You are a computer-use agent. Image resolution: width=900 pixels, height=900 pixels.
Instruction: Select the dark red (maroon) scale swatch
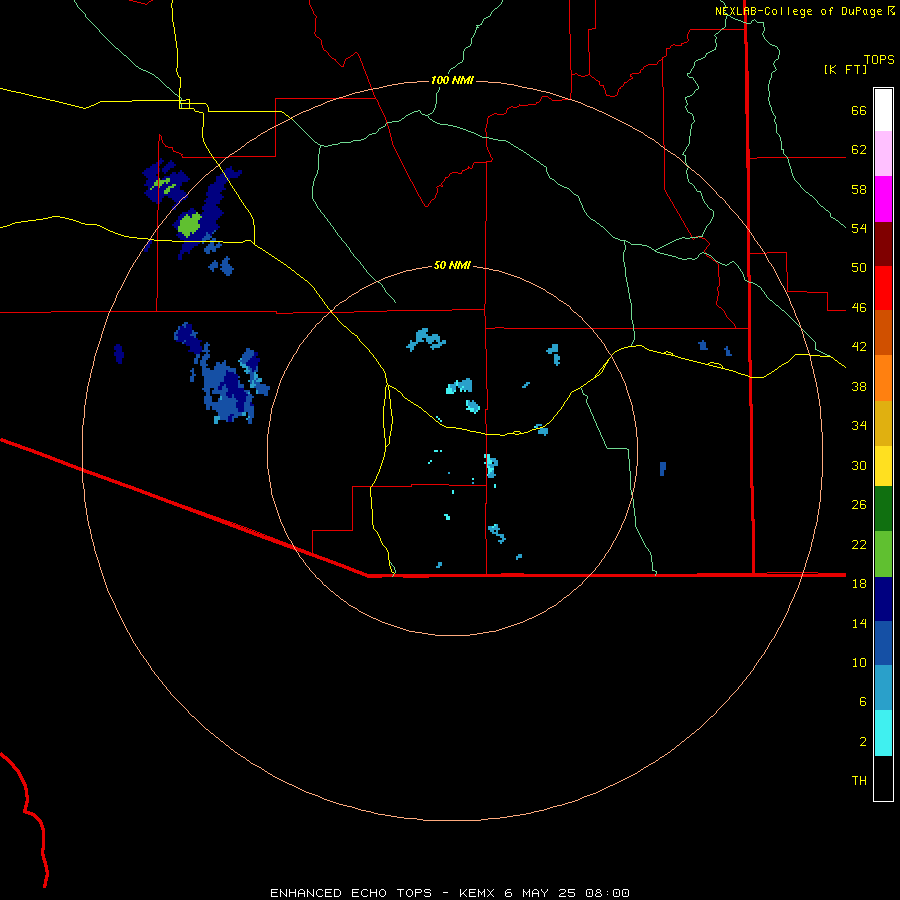[883, 245]
